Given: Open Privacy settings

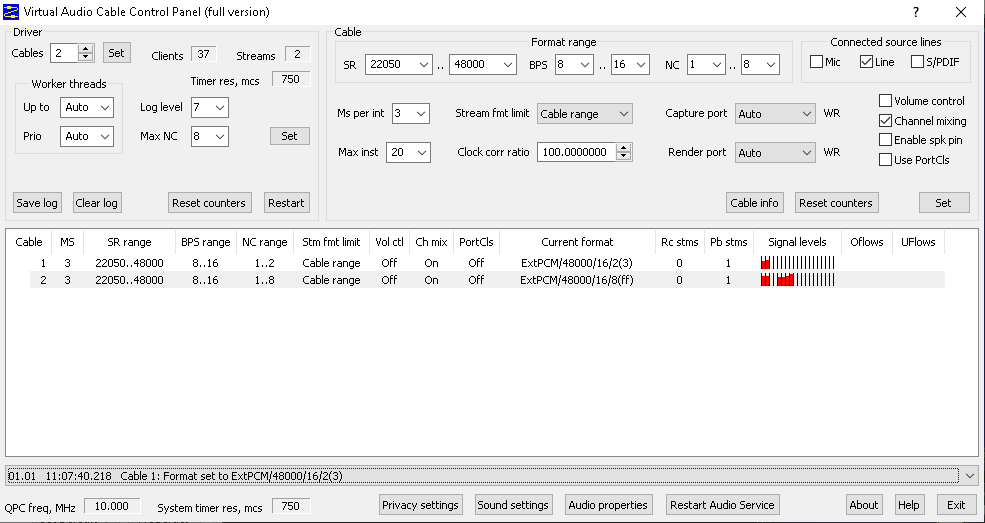Looking at the screenshot, I should tap(420, 505).
